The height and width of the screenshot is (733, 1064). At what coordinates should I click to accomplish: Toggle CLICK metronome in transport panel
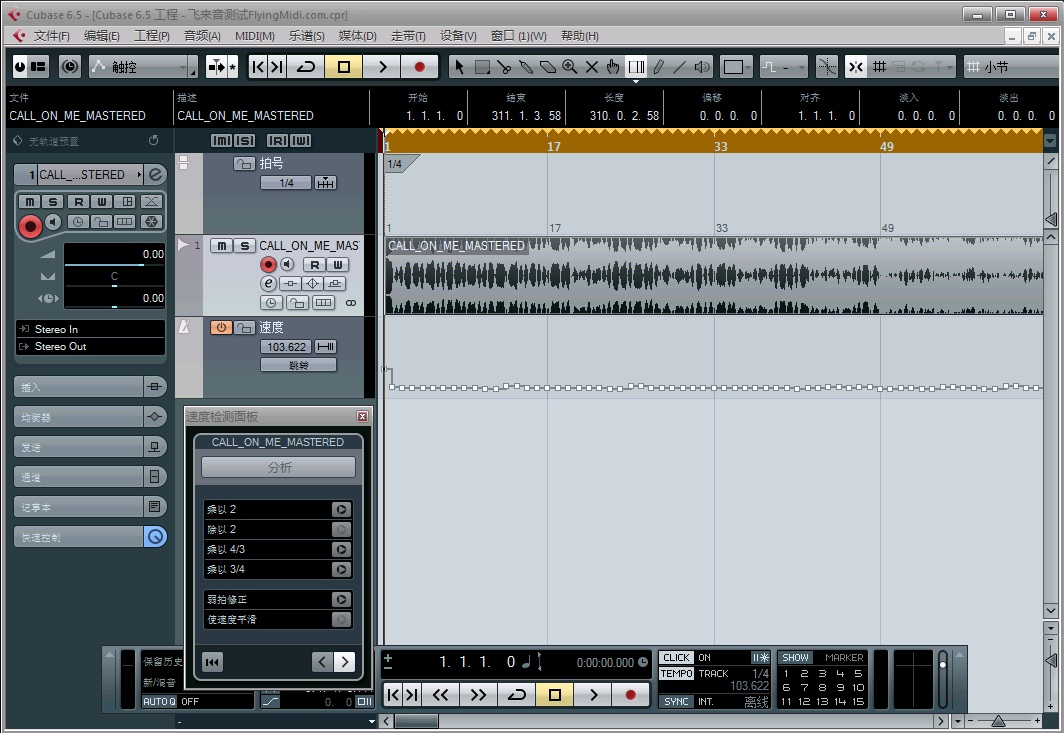(x=677, y=657)
